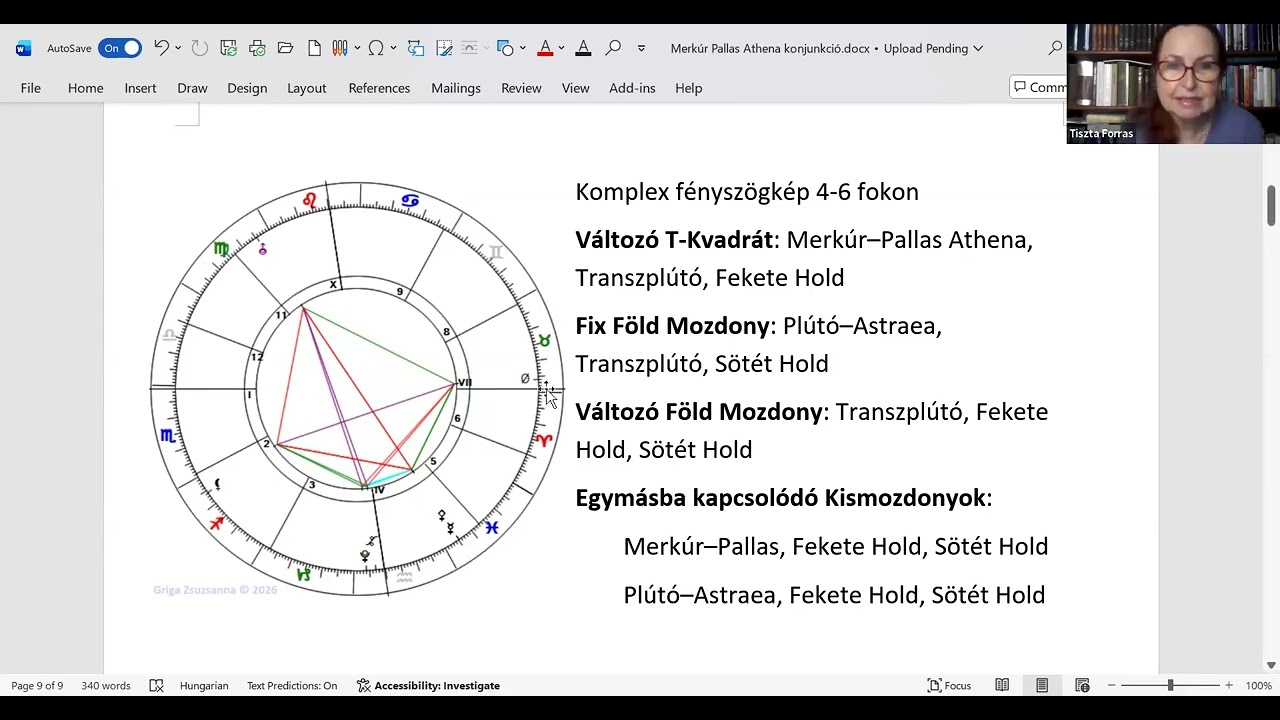Switch to the Review tab
Viewport: 1280px width, 720px height.
pos(521,88)
